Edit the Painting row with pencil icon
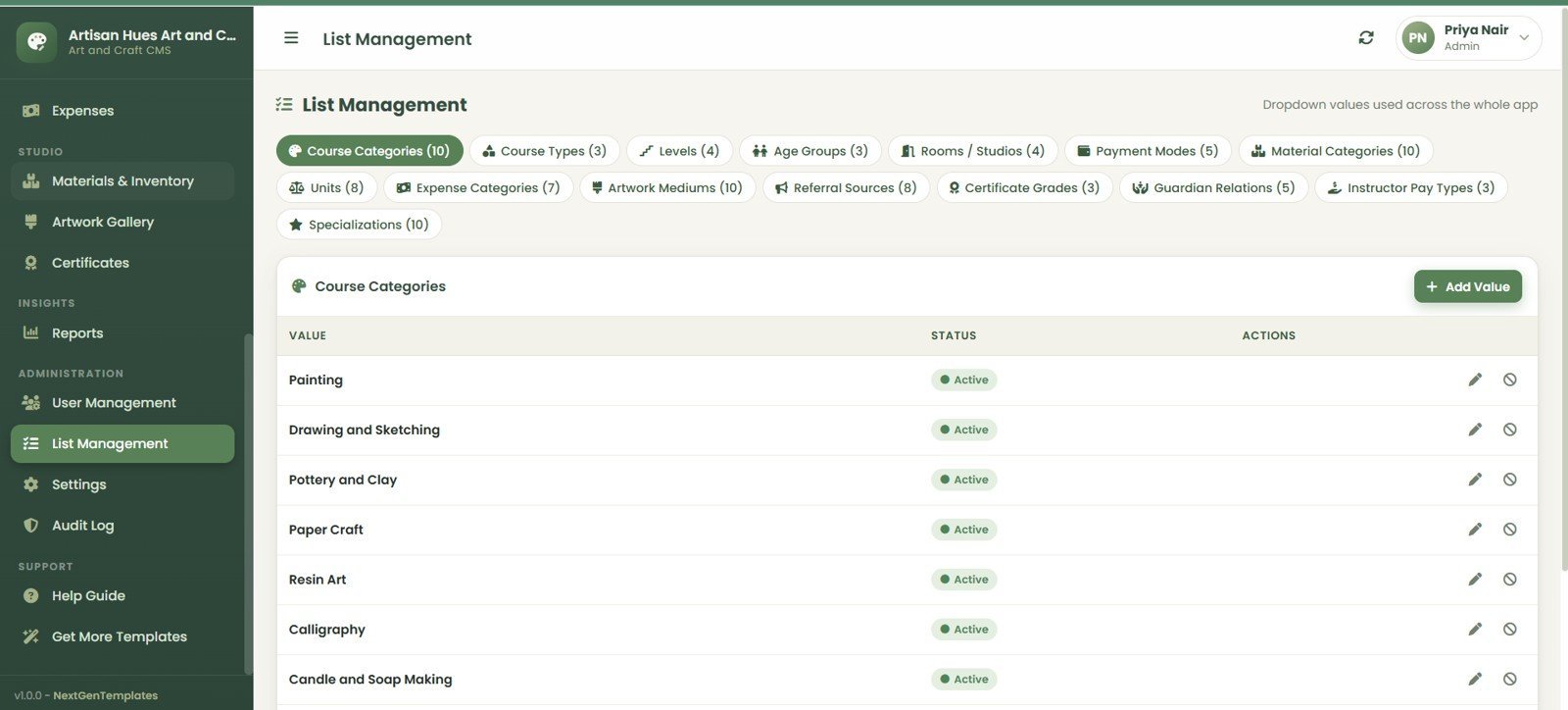 click(1475, 380)
